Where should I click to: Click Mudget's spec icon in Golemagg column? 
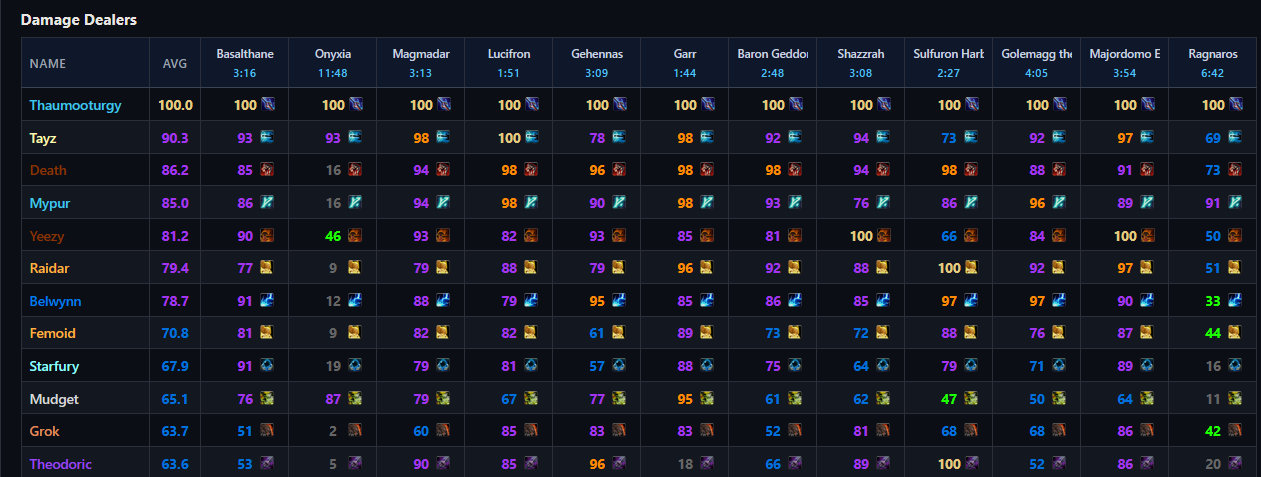click(1059, 399)
